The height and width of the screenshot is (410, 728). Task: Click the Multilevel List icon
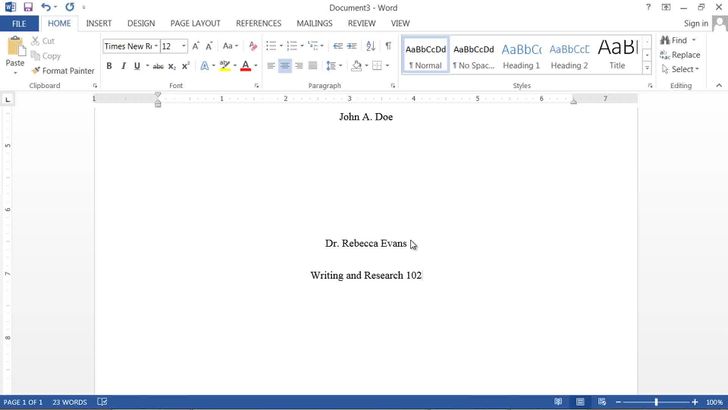tap(313, 46)
